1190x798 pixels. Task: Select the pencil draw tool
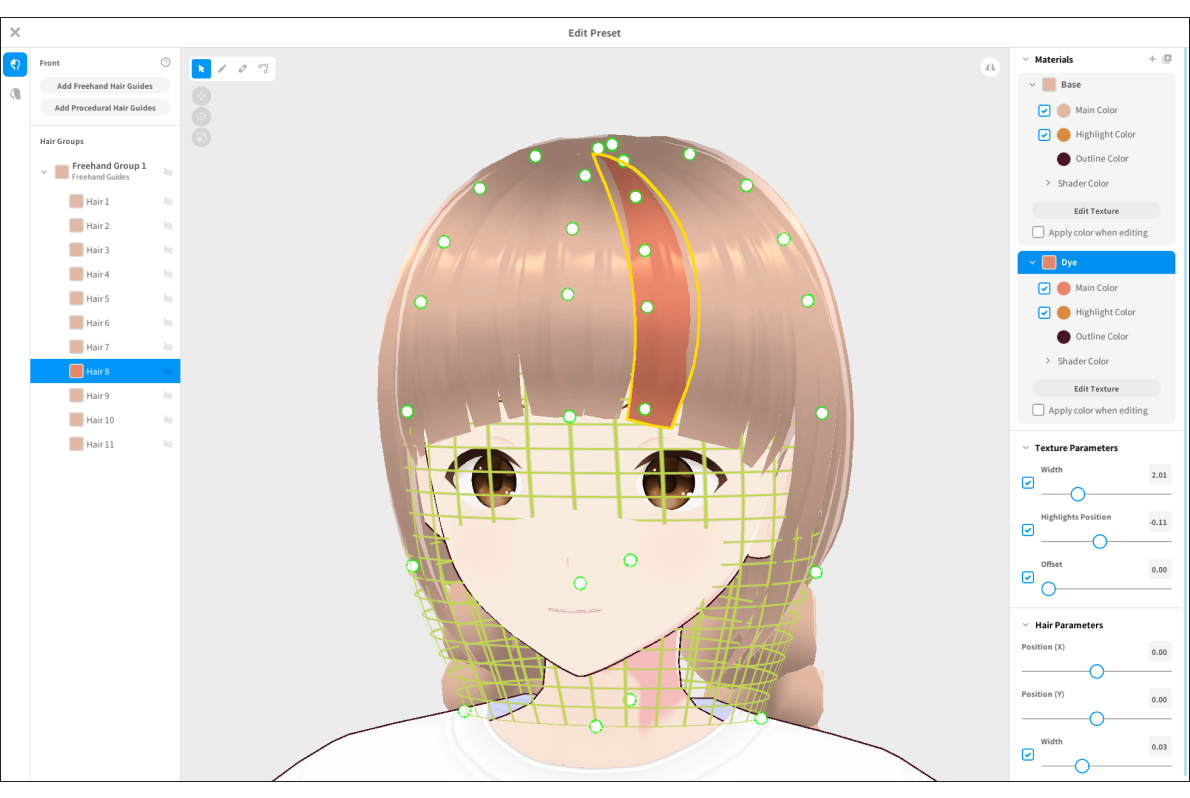[x=222, y=69]
